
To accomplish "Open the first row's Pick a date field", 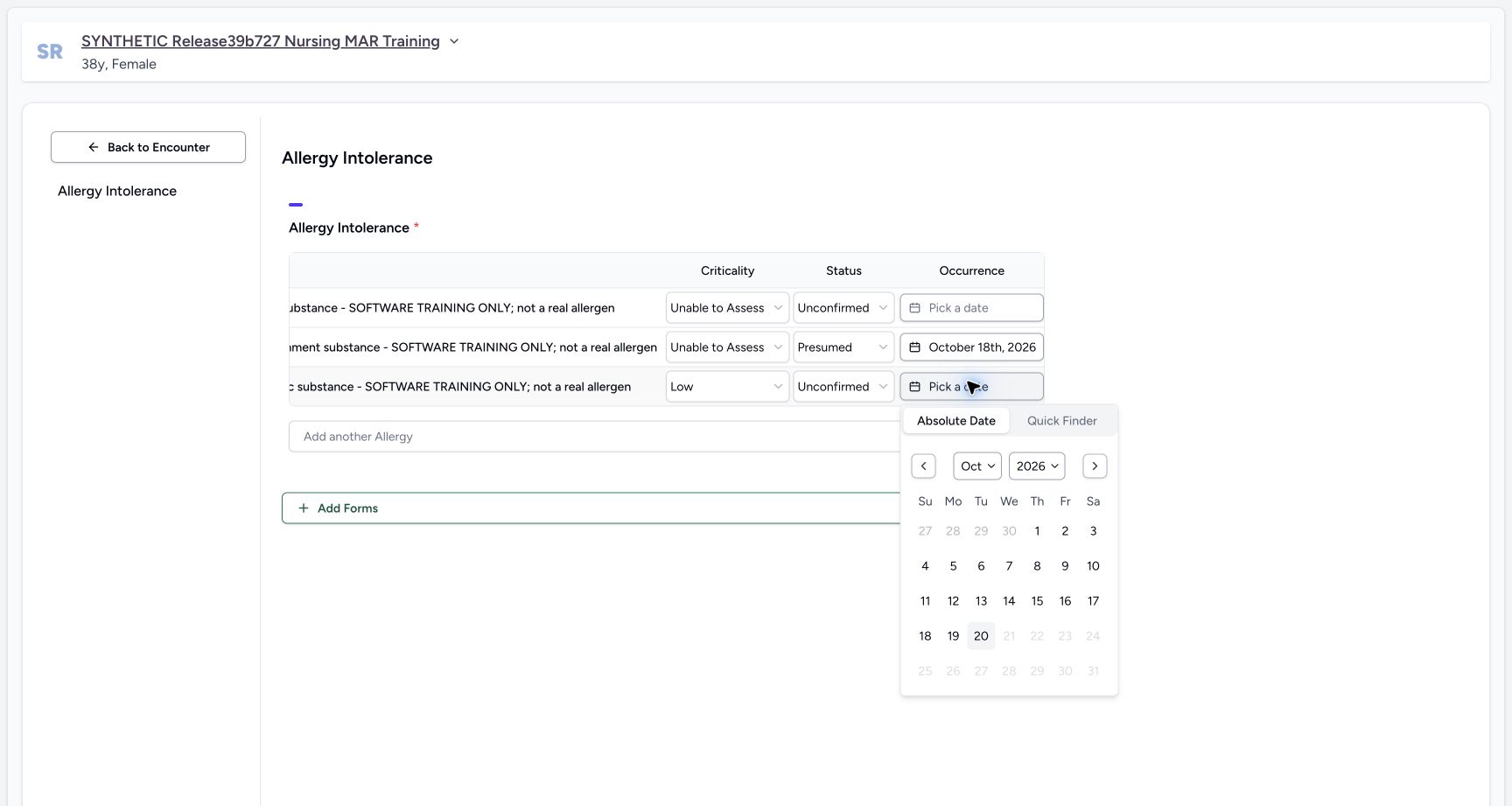I will click(x=972, y=308).
